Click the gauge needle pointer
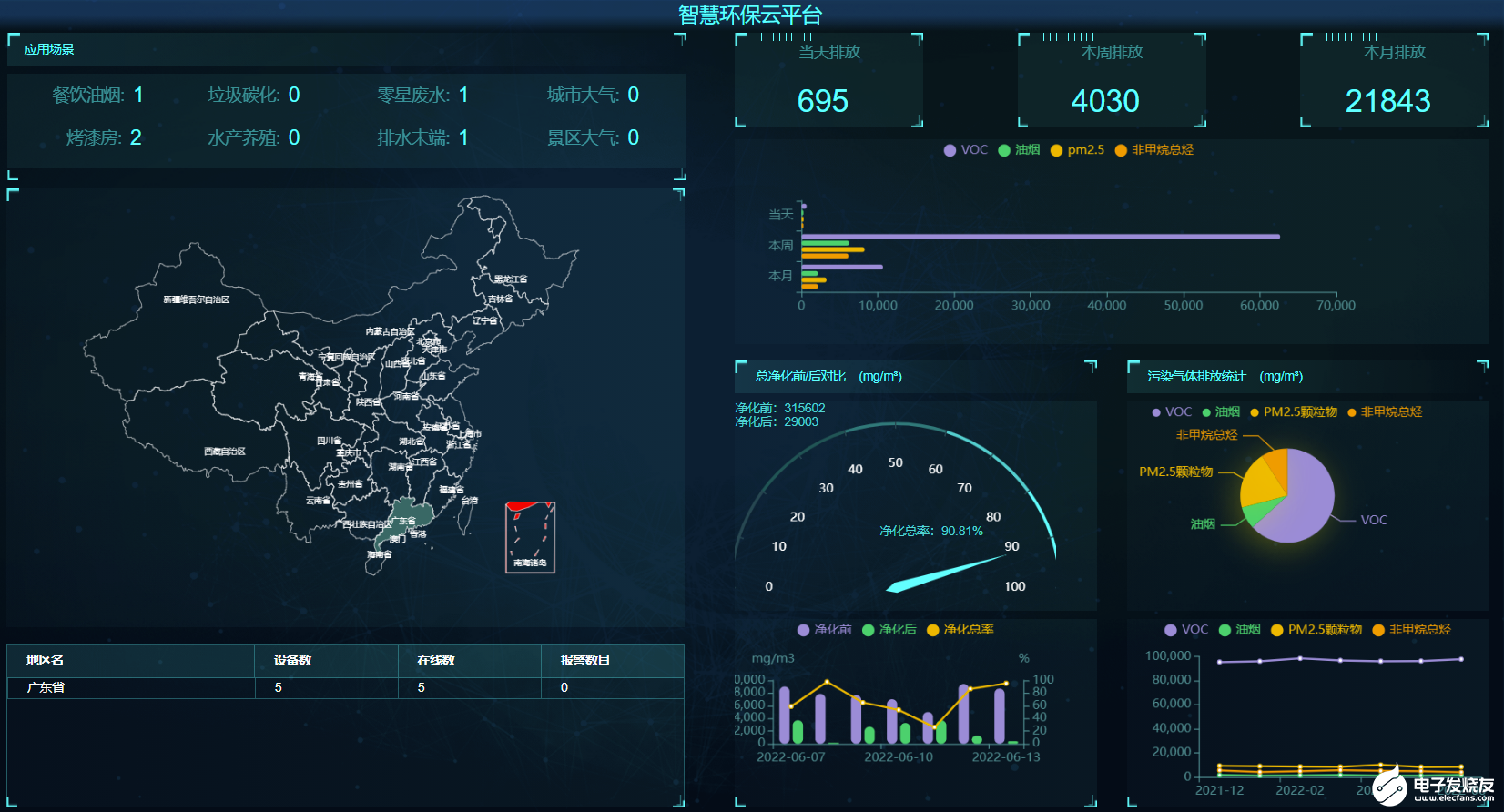 (947, 573)
